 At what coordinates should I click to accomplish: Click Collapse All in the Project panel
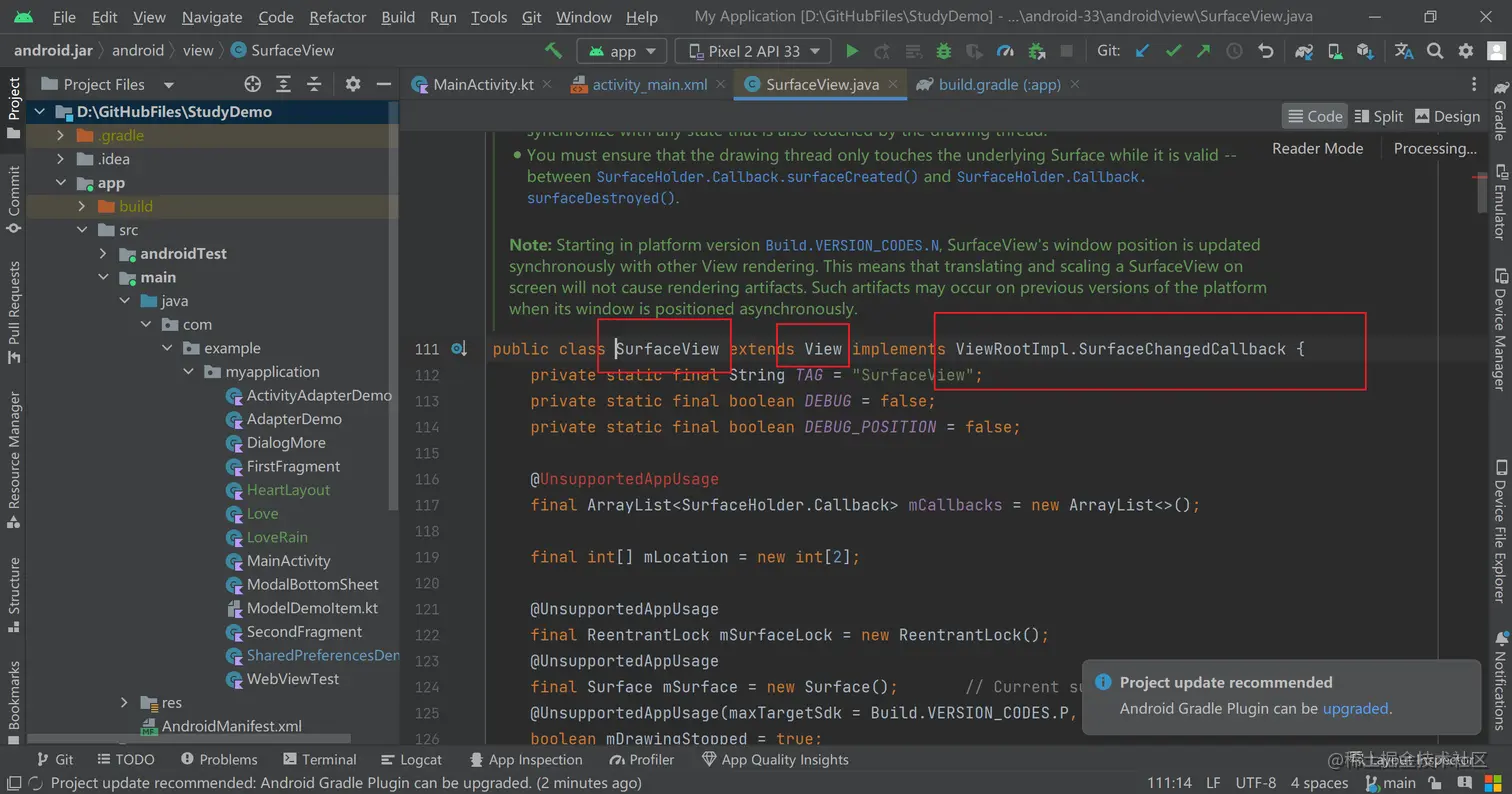click(x=314, y=85)
